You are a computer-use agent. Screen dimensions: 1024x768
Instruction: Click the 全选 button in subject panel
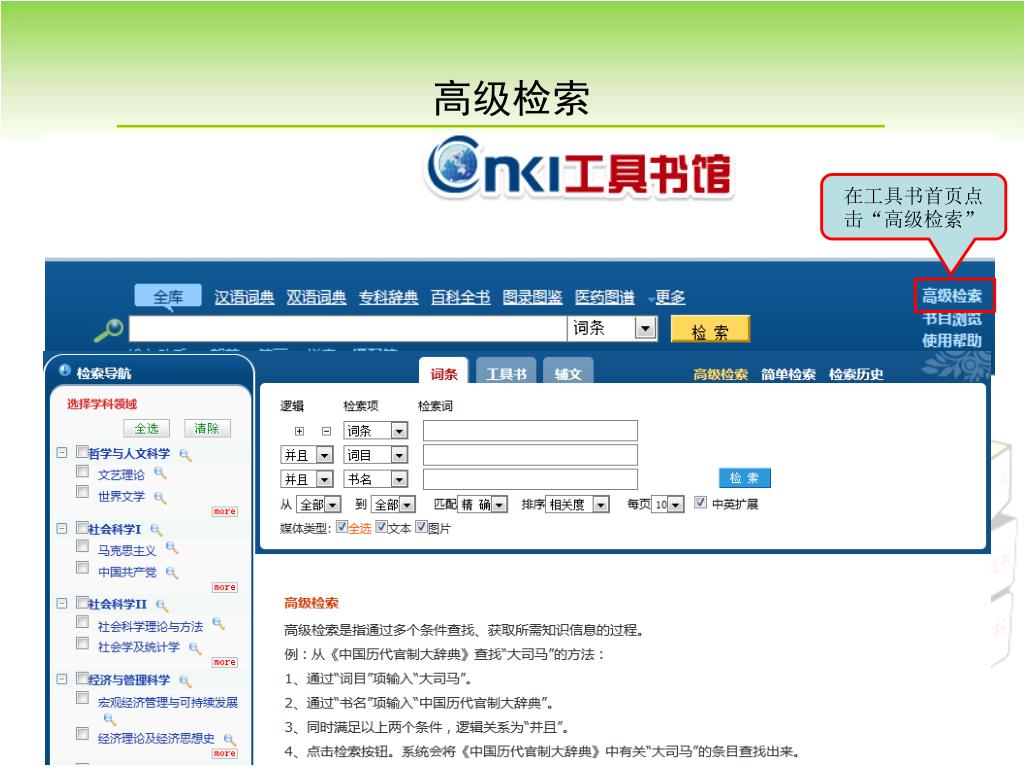coord(147,428)
